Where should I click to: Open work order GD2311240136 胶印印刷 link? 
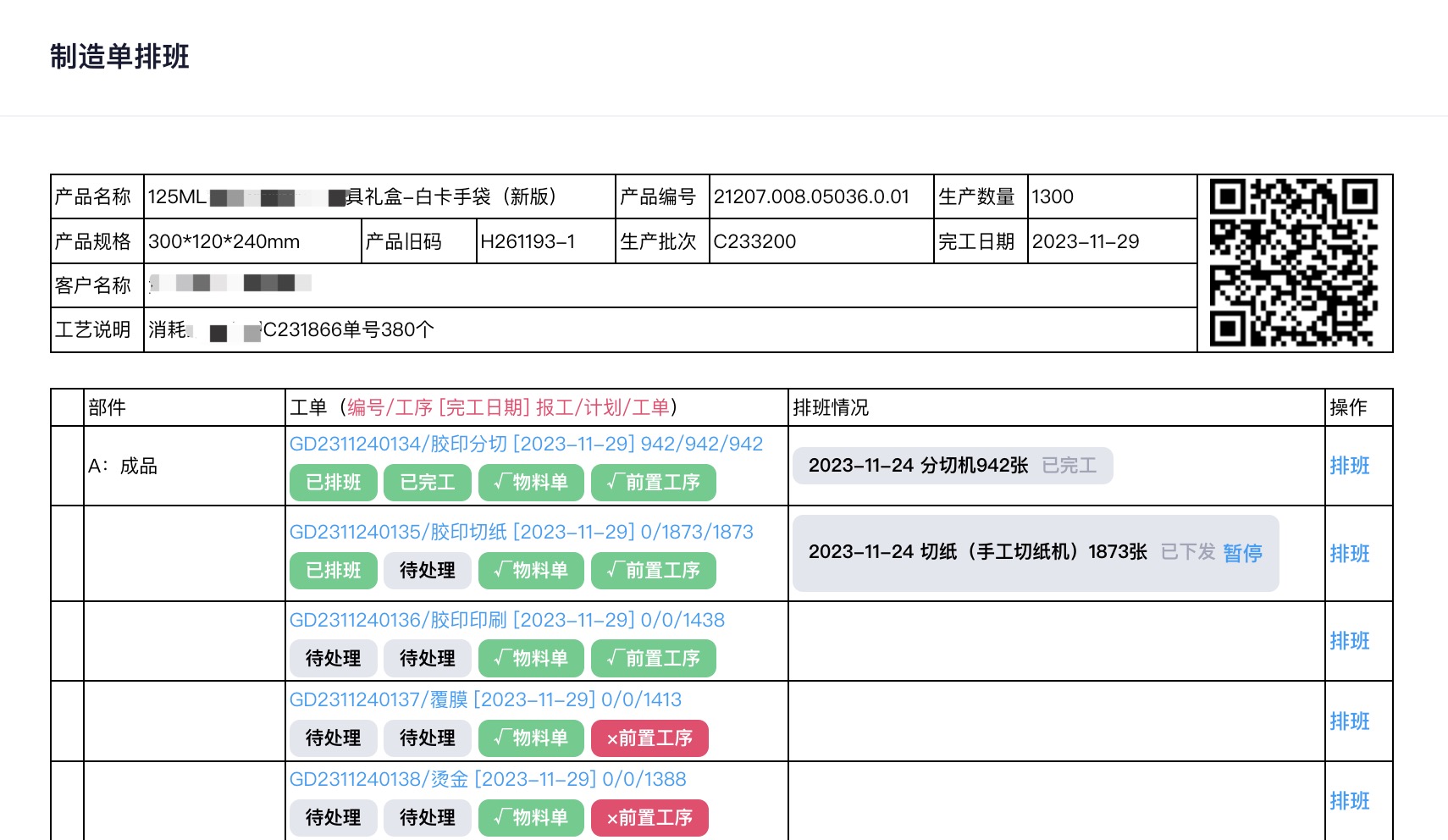pyautogui.click(x=506, y=620)
